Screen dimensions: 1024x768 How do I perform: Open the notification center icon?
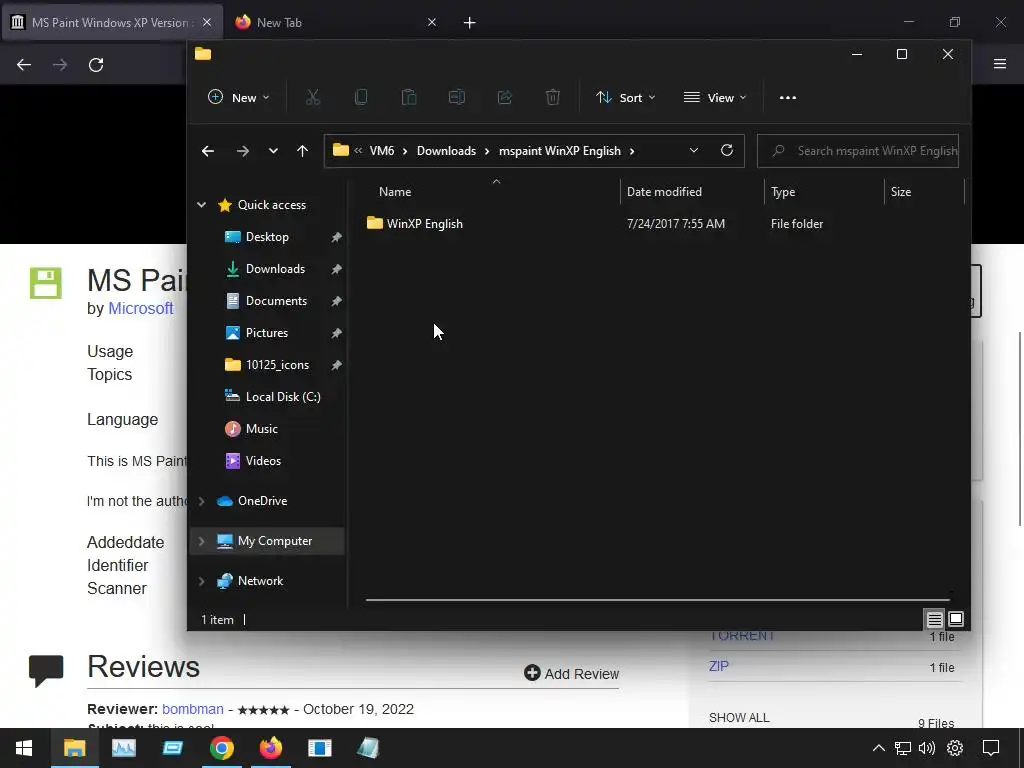click(991, 748)
